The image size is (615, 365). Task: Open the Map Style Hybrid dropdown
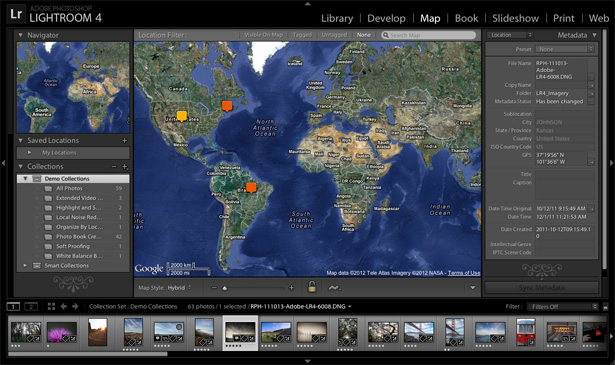coord(179,288)
